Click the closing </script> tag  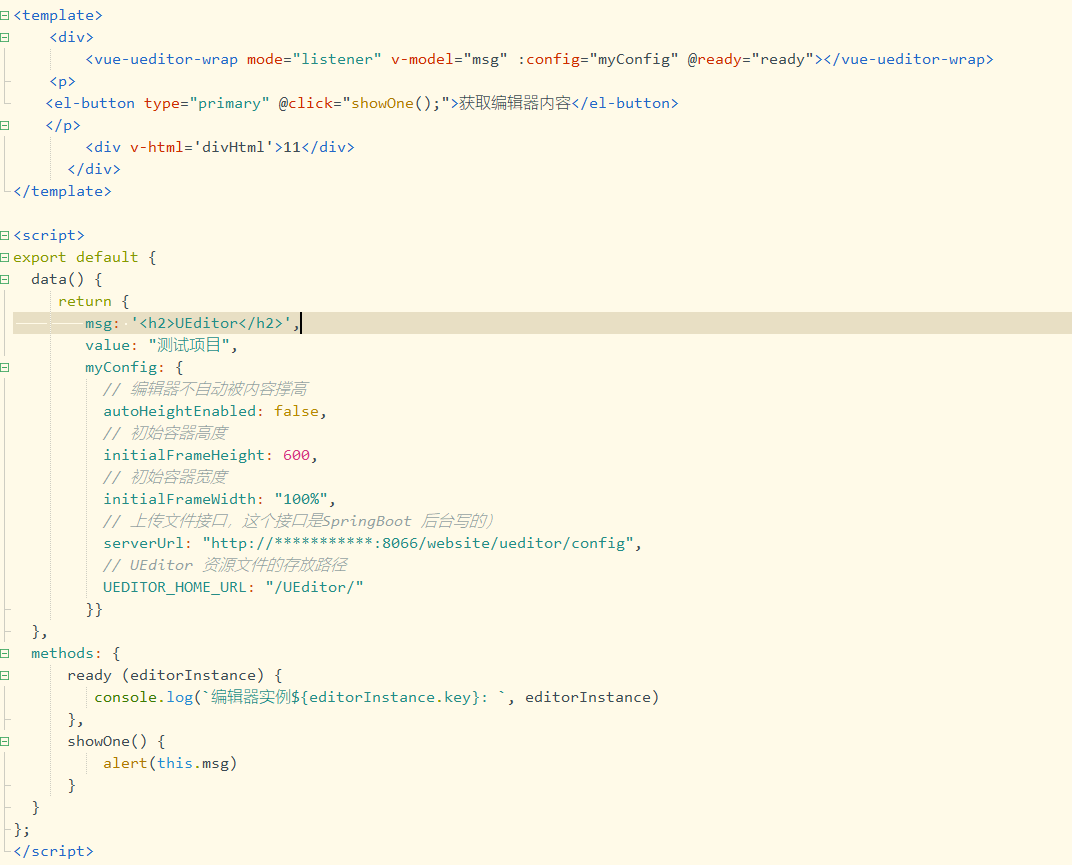[x=53, y=851]
